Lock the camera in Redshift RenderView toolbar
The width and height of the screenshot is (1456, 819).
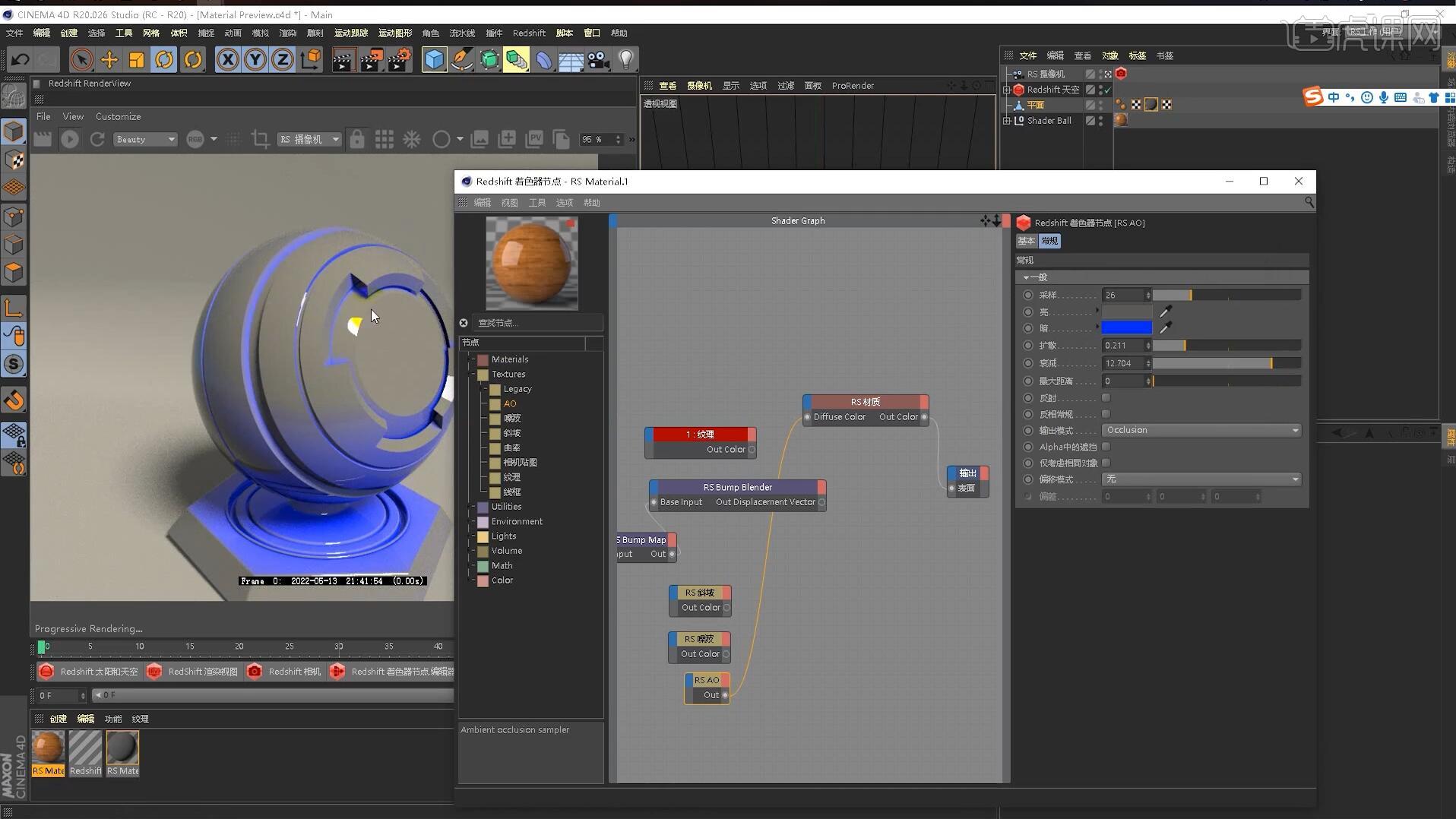[x=356, y=139]
